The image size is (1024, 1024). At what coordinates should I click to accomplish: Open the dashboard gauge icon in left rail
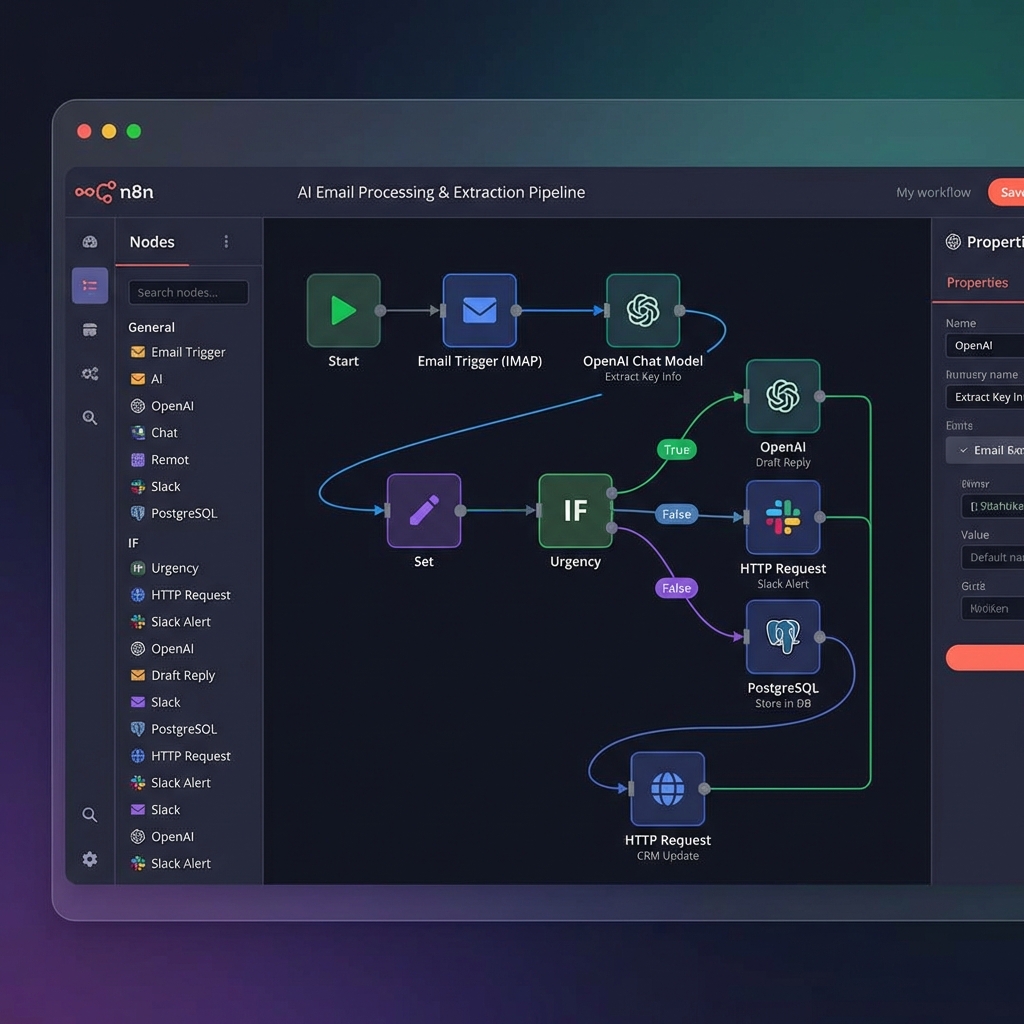89,242
